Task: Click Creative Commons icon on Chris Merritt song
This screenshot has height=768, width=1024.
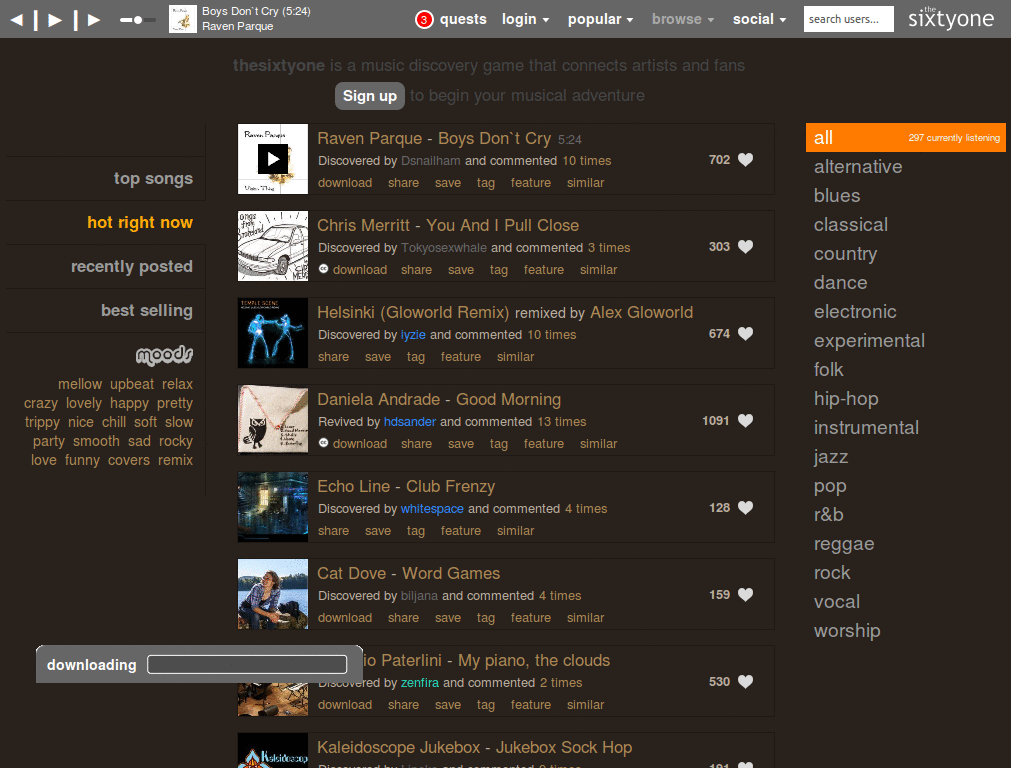Action: tap(323, 269)
